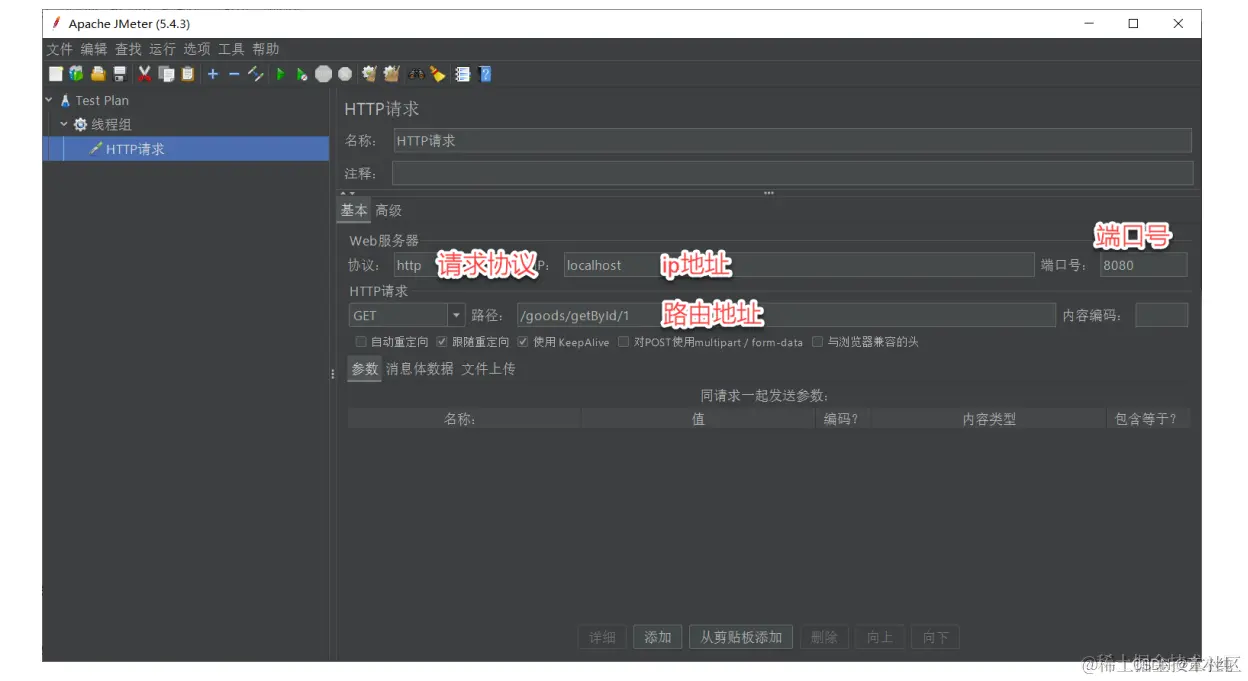Clear all results with second gear-broom icon
1248x681 pixels.
391,74
